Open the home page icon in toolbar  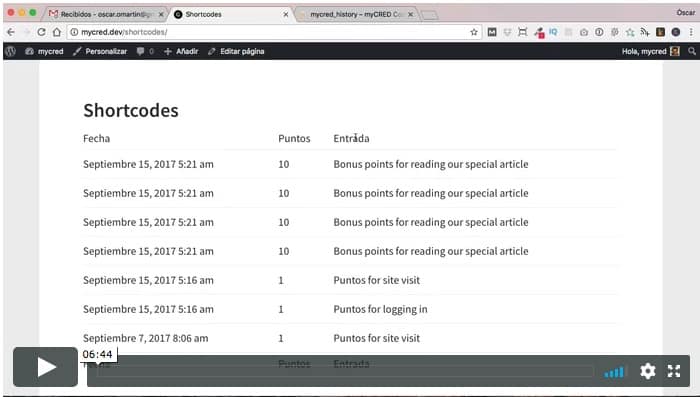(57, 32)
